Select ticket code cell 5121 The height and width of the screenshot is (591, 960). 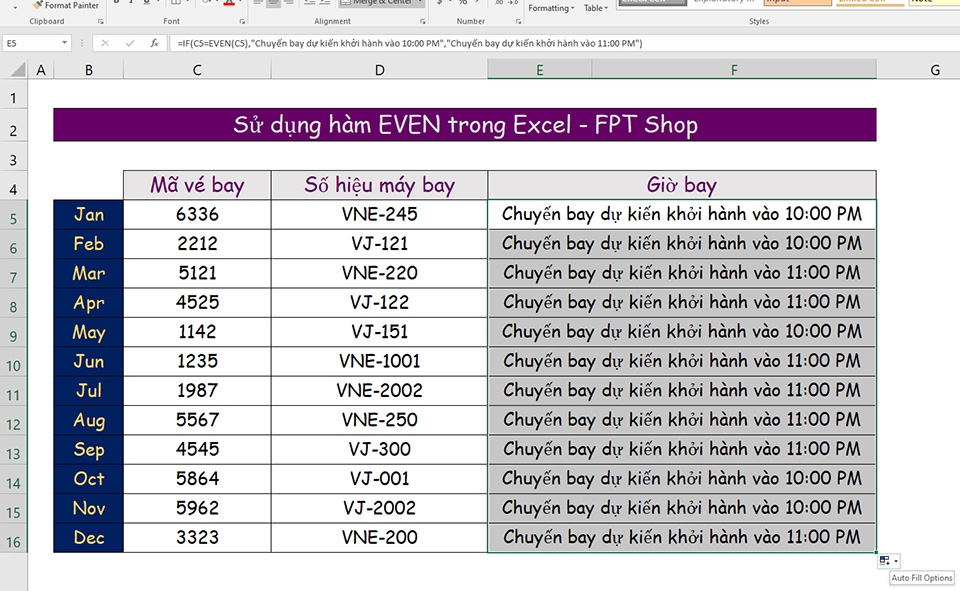coord(197,273)
